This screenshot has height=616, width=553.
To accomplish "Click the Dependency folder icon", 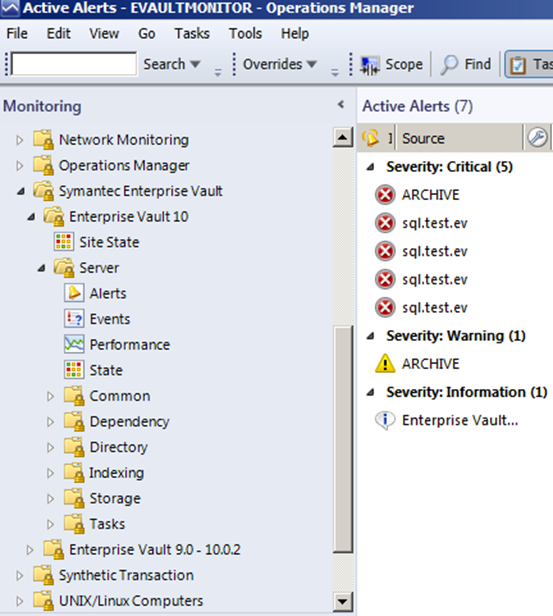I will [x=74, y=421].
